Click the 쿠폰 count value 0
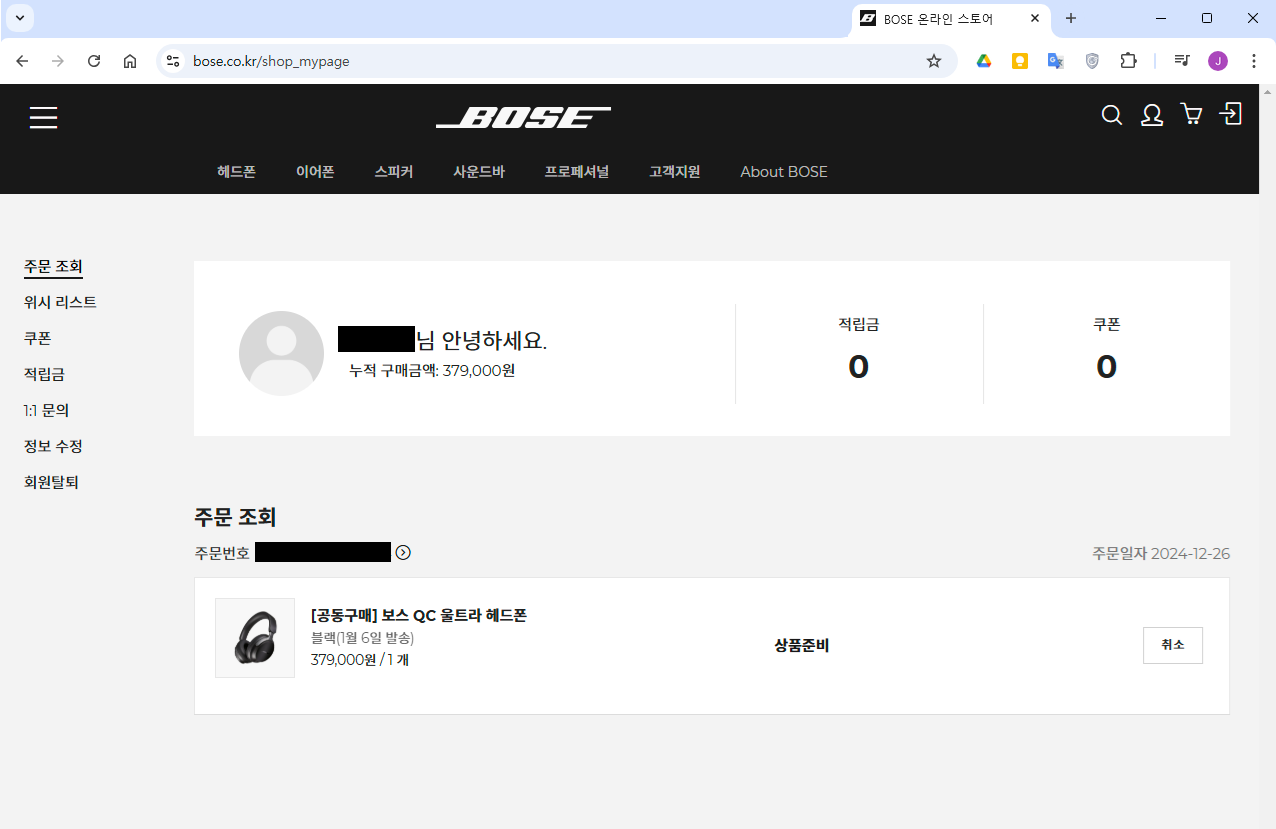The image size is (1276, 829). click(1106, 367)
